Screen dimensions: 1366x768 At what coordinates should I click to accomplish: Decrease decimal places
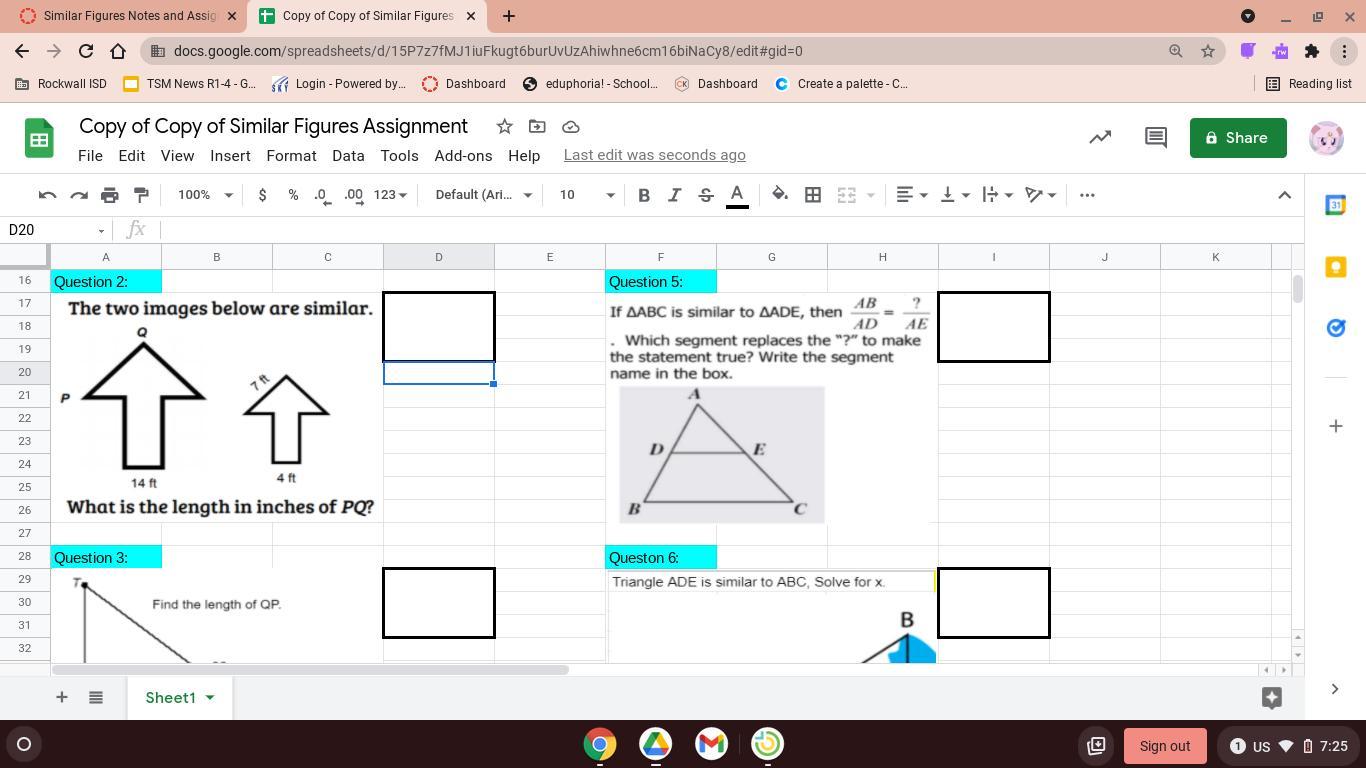coord(322,195)
